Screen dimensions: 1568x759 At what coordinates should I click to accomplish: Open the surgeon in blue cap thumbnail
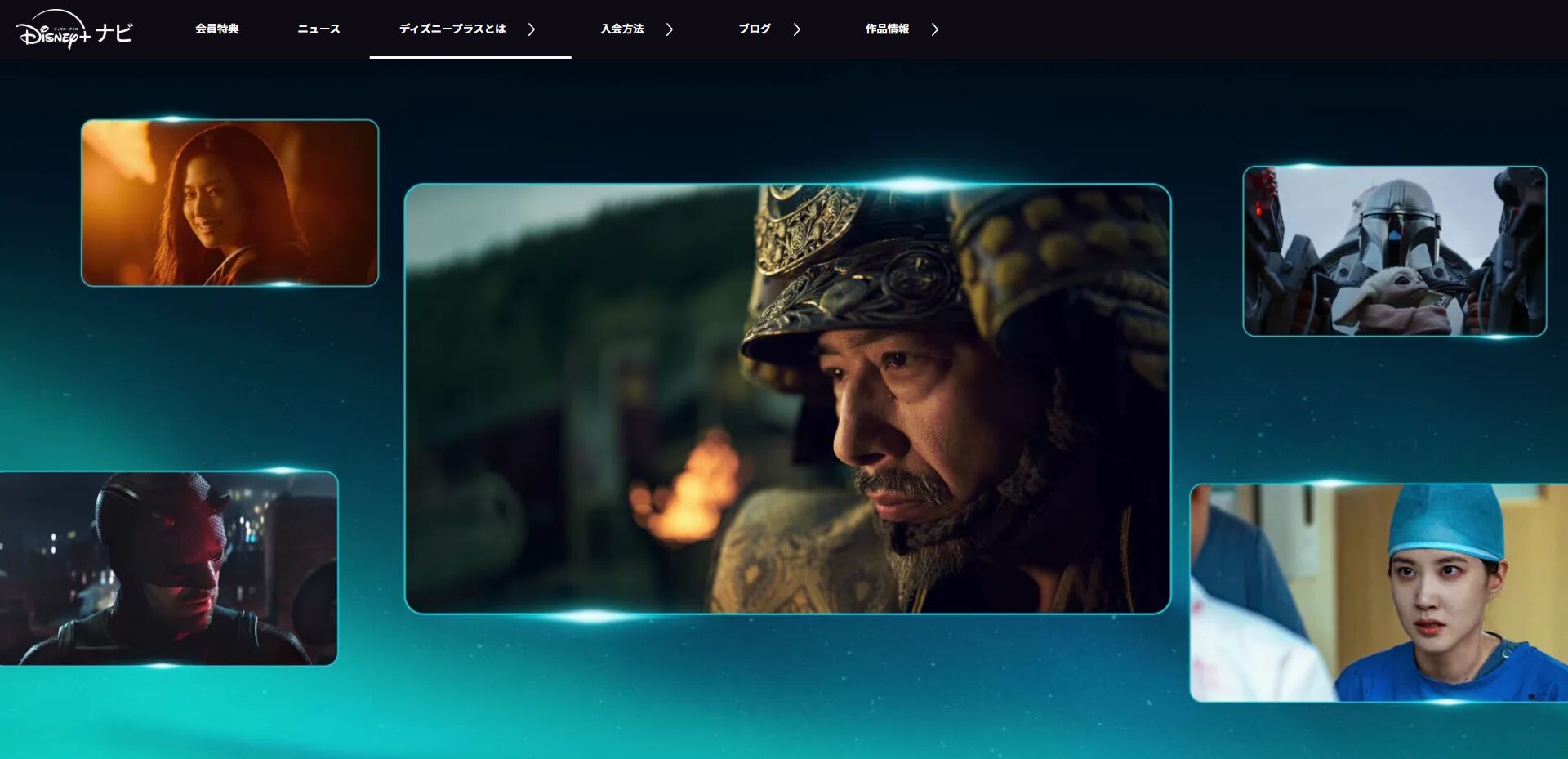[x=1379, y=592]
